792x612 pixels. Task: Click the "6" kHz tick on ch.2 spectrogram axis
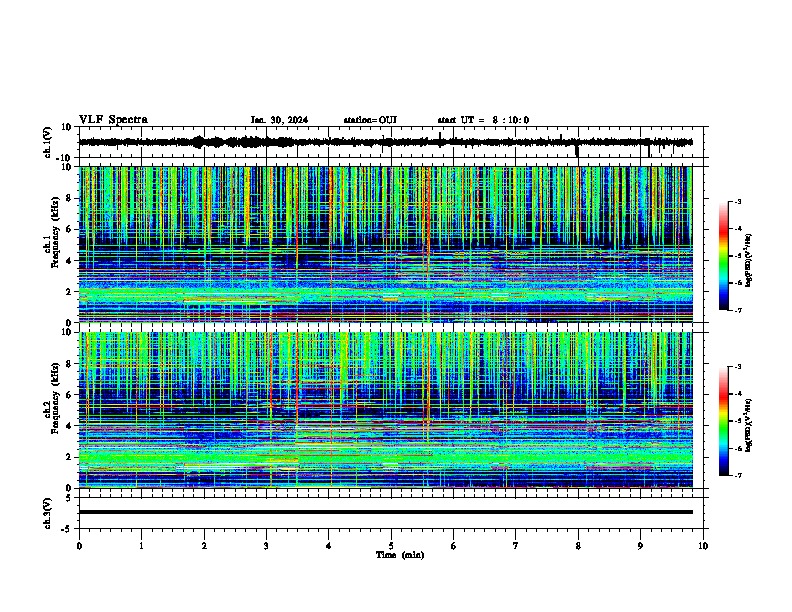tap(70, 394)
